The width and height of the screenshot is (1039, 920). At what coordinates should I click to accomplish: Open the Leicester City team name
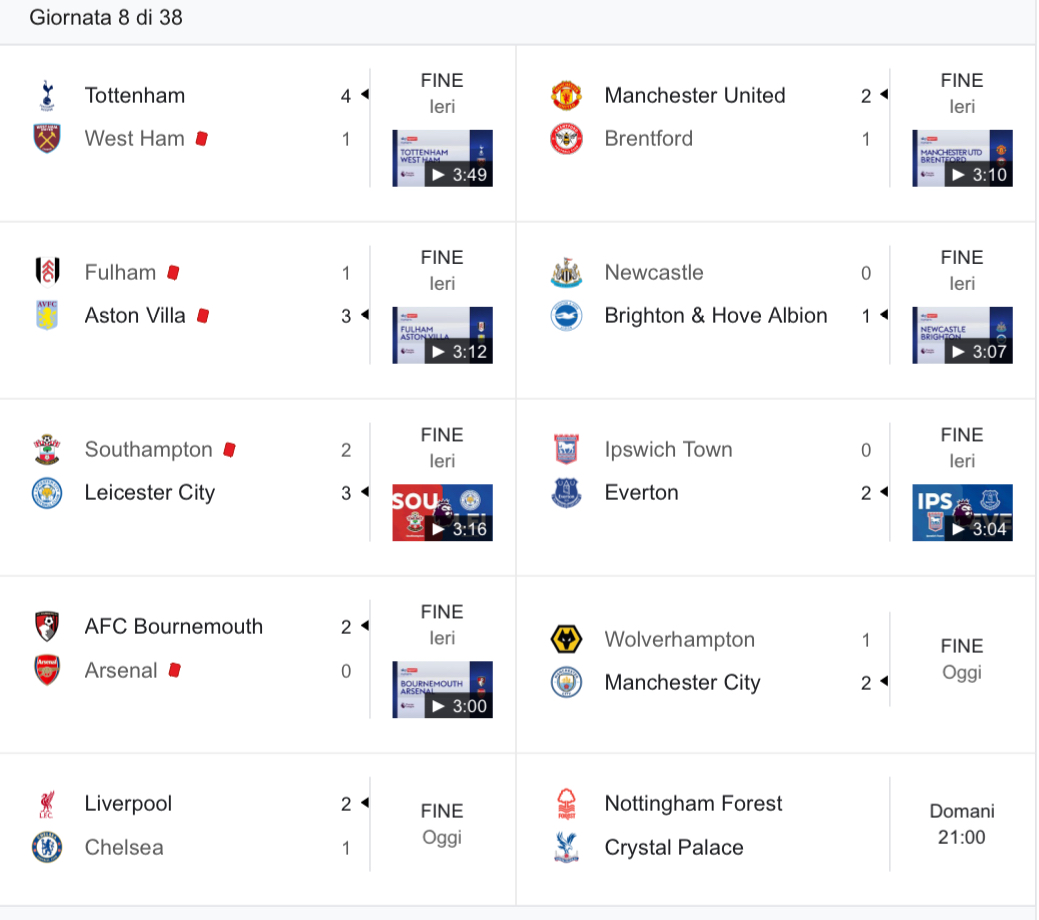(150, 492)
